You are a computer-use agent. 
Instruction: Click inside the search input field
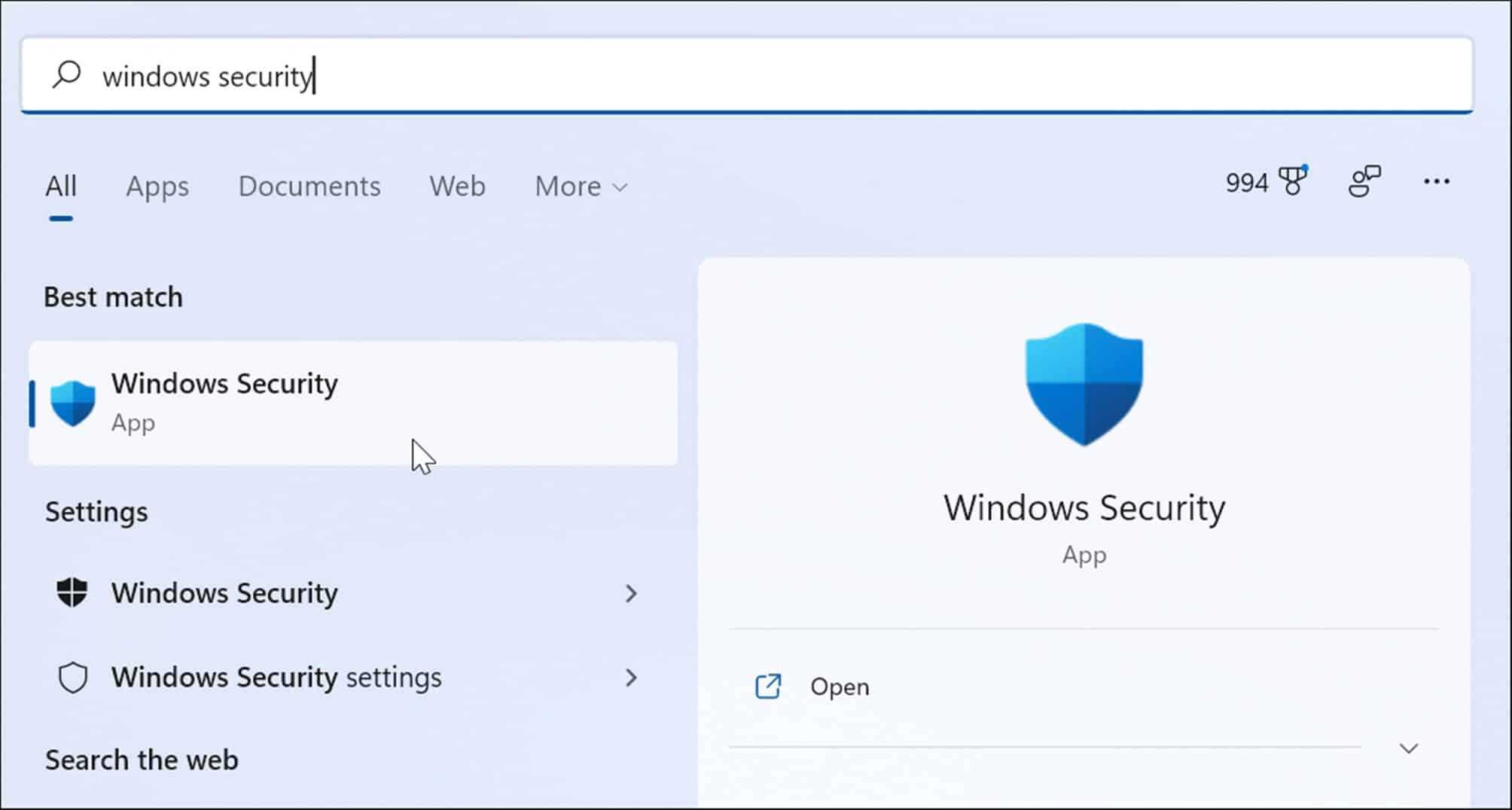(x=452, y=75)
